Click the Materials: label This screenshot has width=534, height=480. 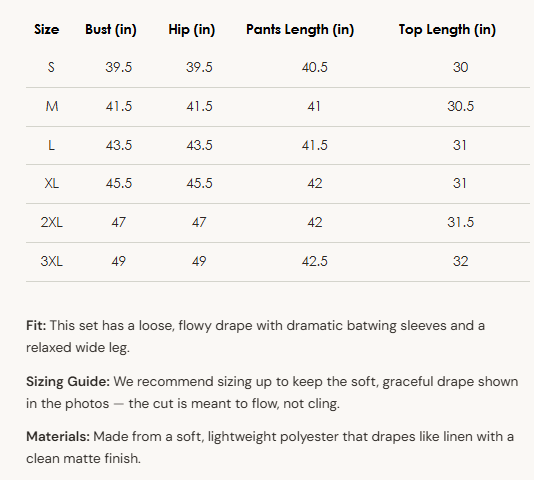58,436
